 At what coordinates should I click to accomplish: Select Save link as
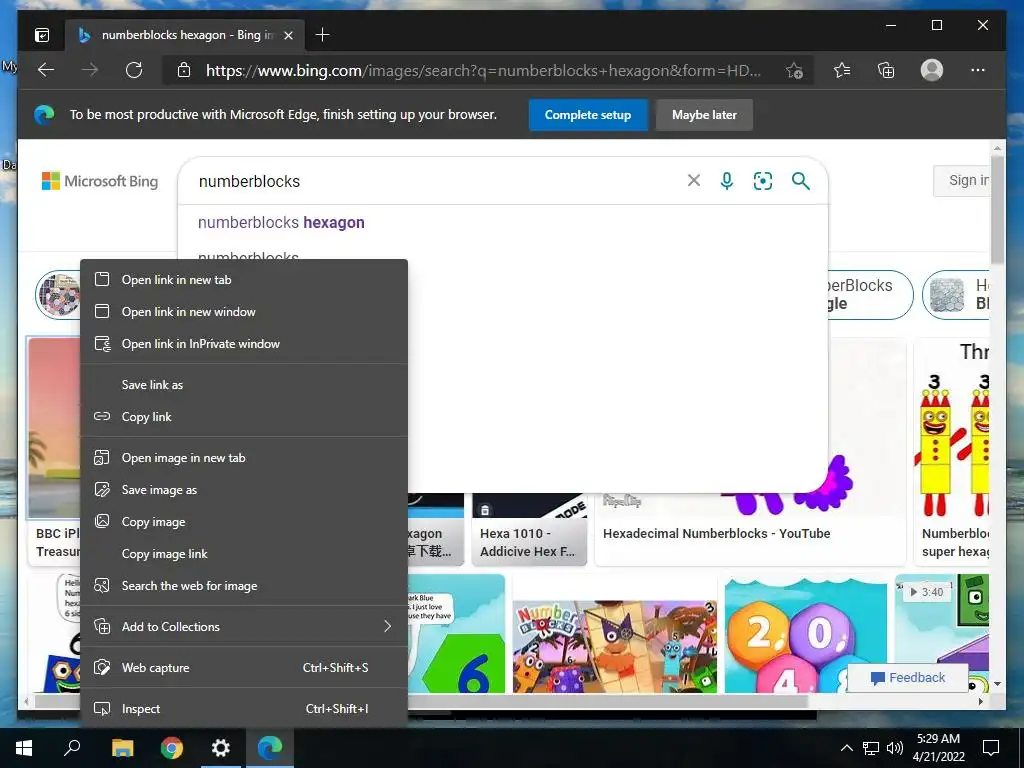point(244,385)
